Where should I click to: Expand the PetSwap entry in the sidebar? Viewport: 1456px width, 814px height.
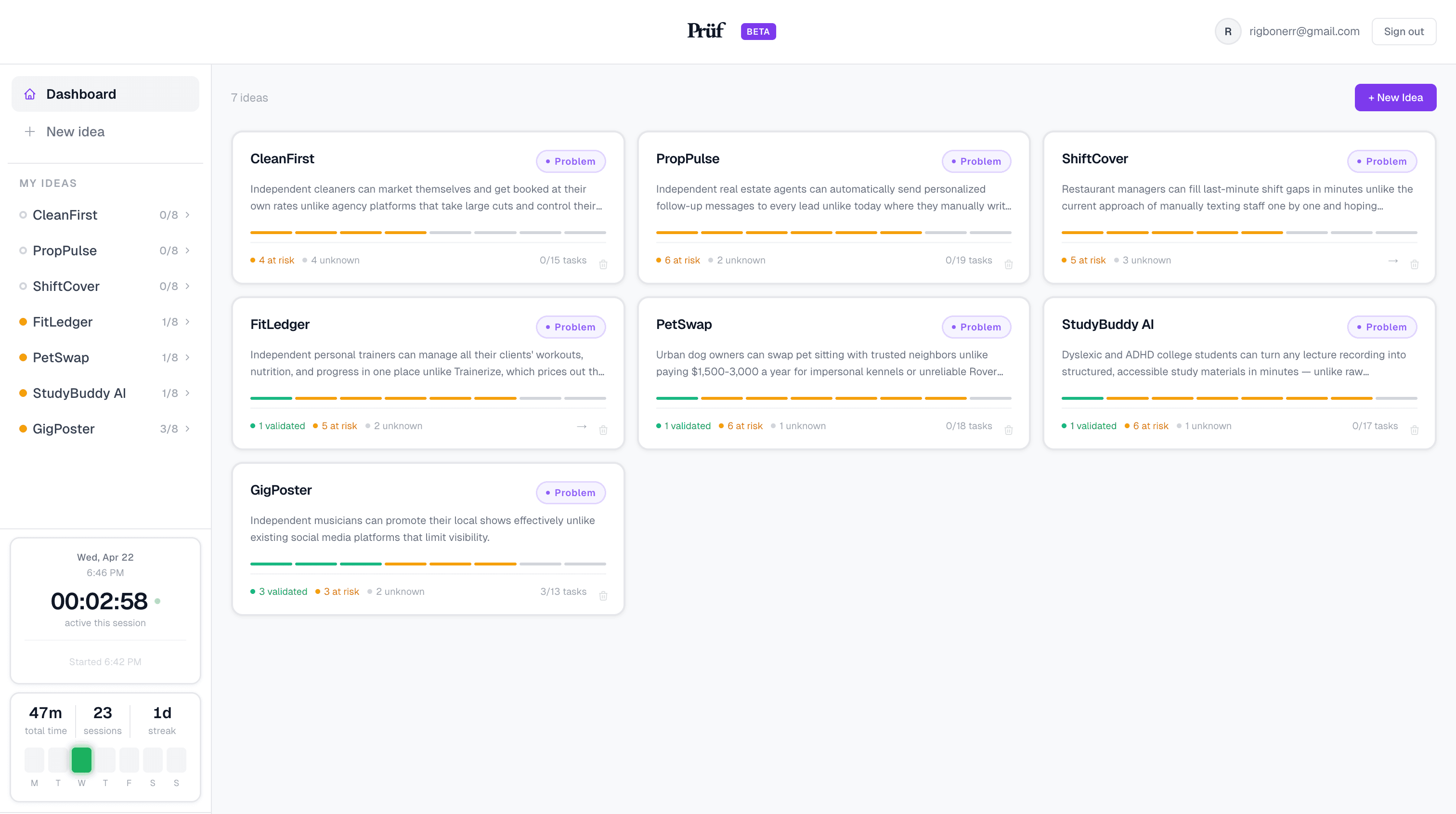(x=188, y=357)
